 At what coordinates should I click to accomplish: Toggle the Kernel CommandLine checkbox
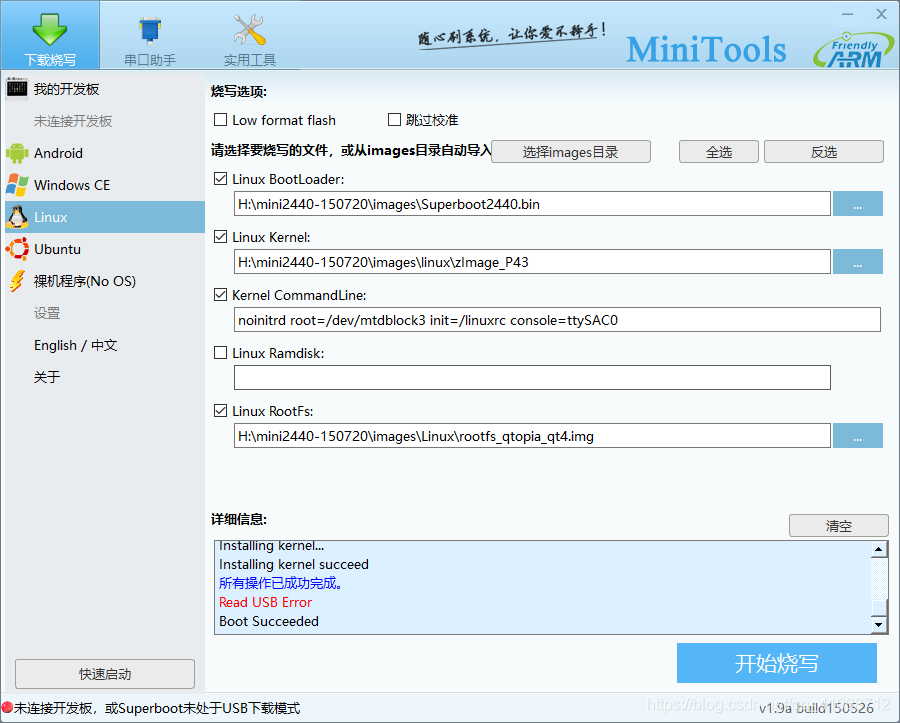pos(220,295)
